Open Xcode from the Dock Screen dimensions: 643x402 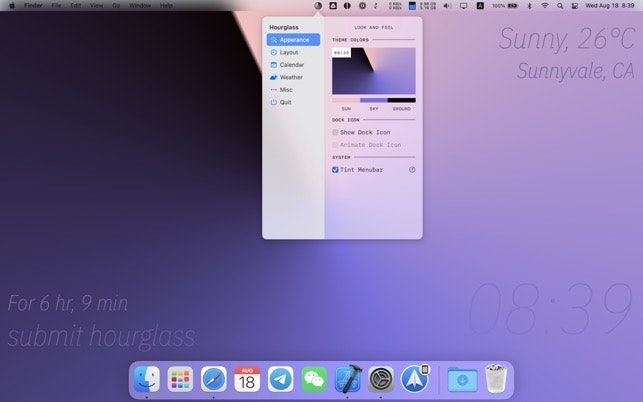click(x=348, y=379)
